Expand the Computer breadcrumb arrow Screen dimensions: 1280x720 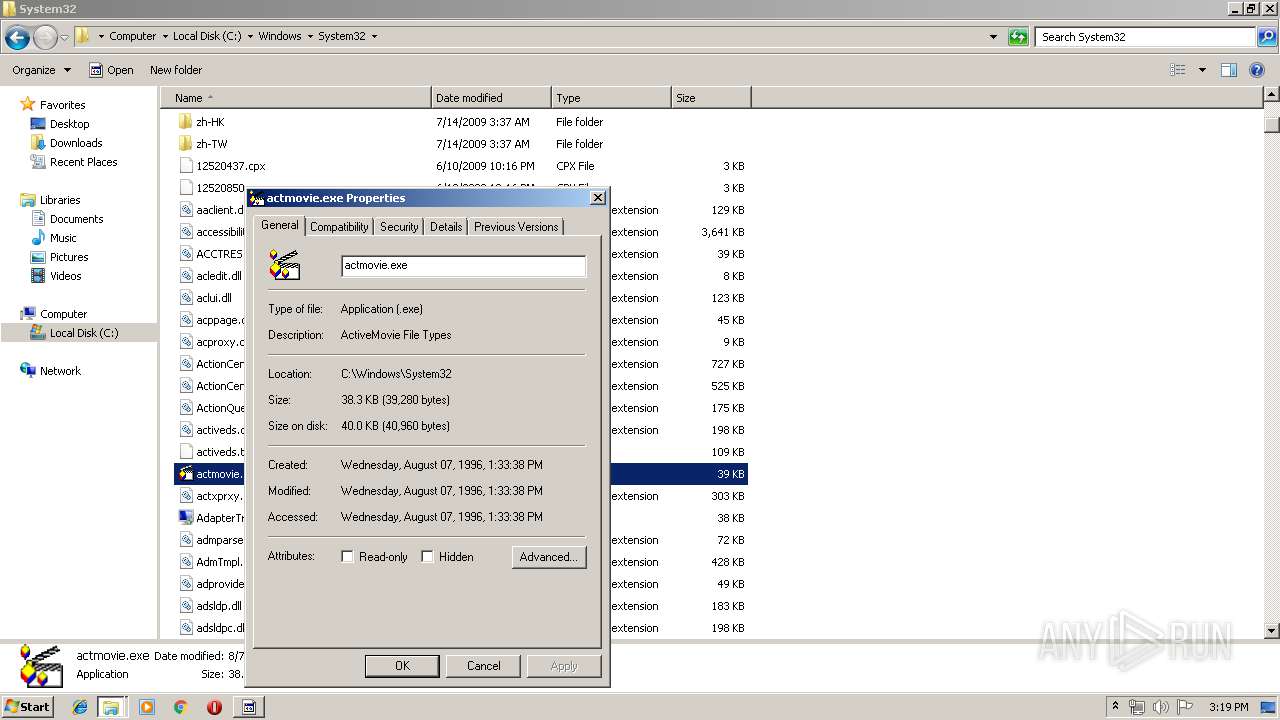tap(164, 36)
